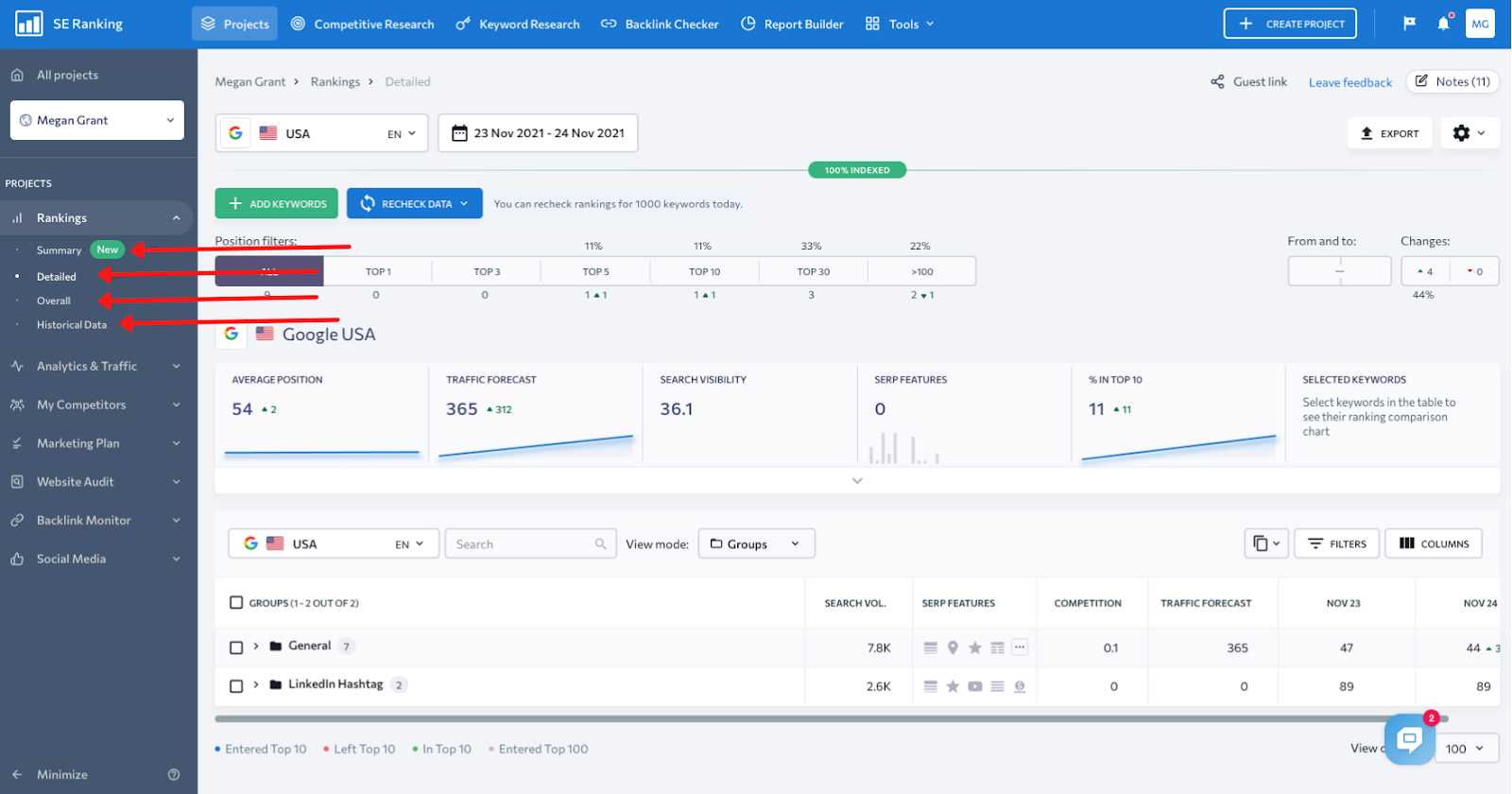Click the help question mark icon
The height and width of the screenshot is (794, 1512).
174,774
